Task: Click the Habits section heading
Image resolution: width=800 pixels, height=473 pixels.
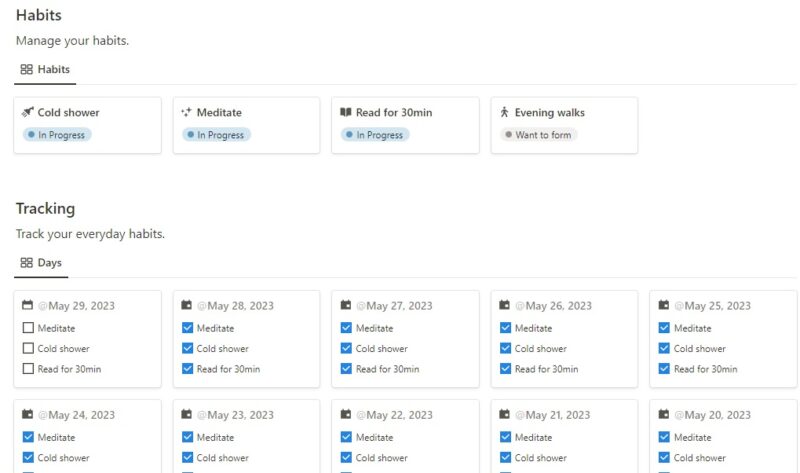Action: pyautogui.click(x=39, y=15)
